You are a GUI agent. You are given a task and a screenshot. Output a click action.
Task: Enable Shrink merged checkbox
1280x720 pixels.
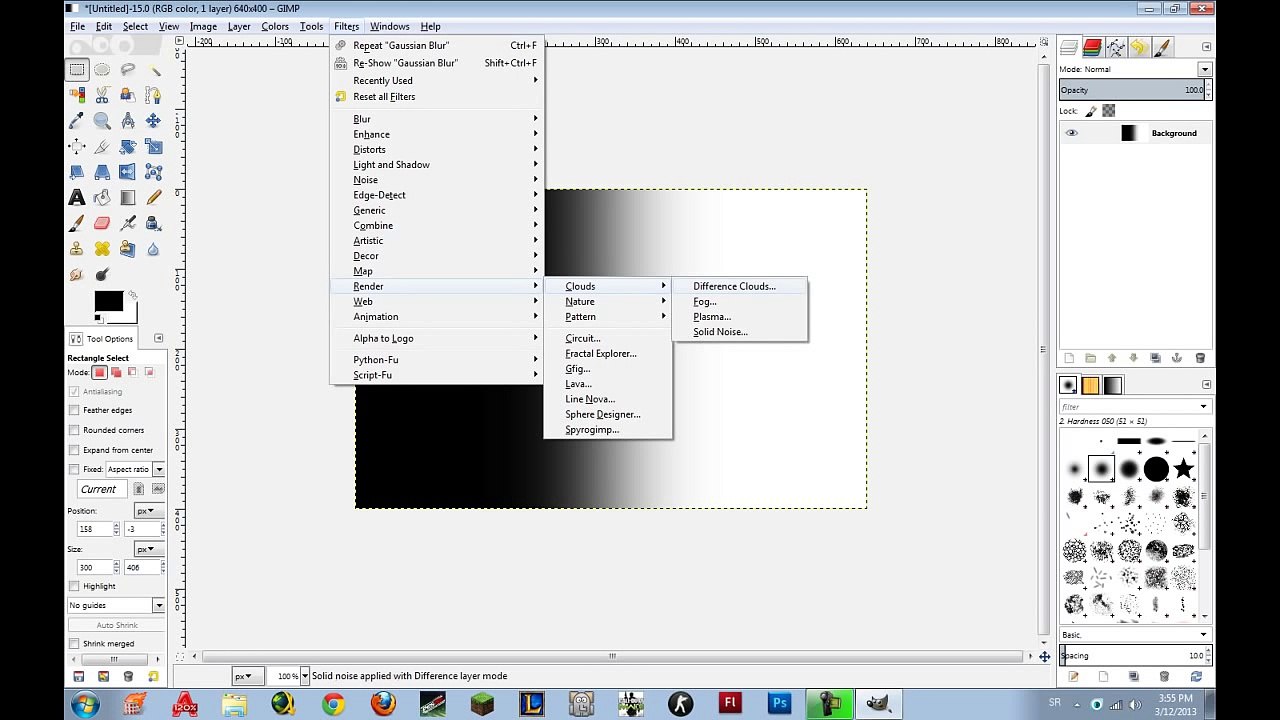[74, 644]
